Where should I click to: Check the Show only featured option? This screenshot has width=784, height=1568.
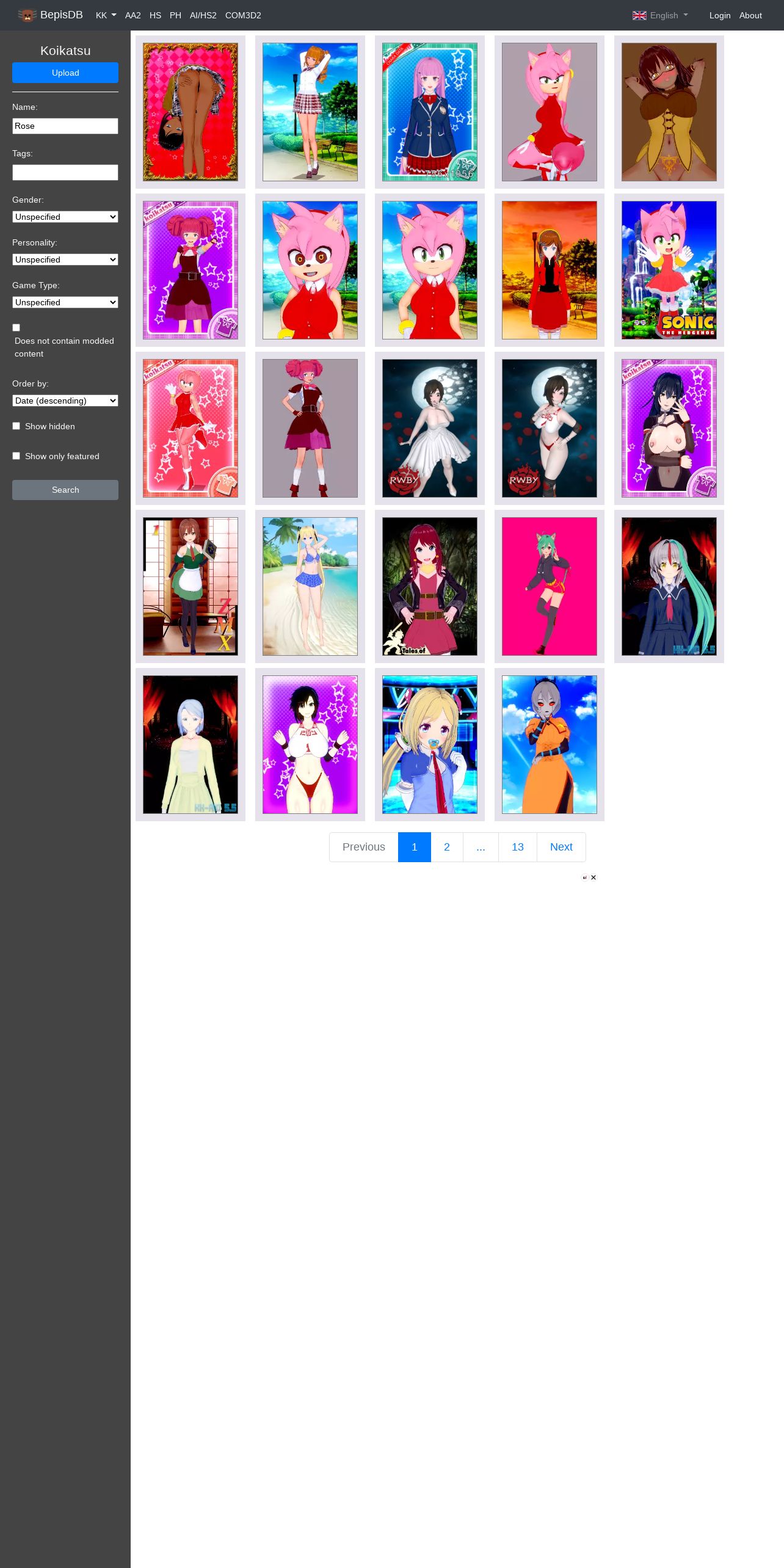point(16,456)
